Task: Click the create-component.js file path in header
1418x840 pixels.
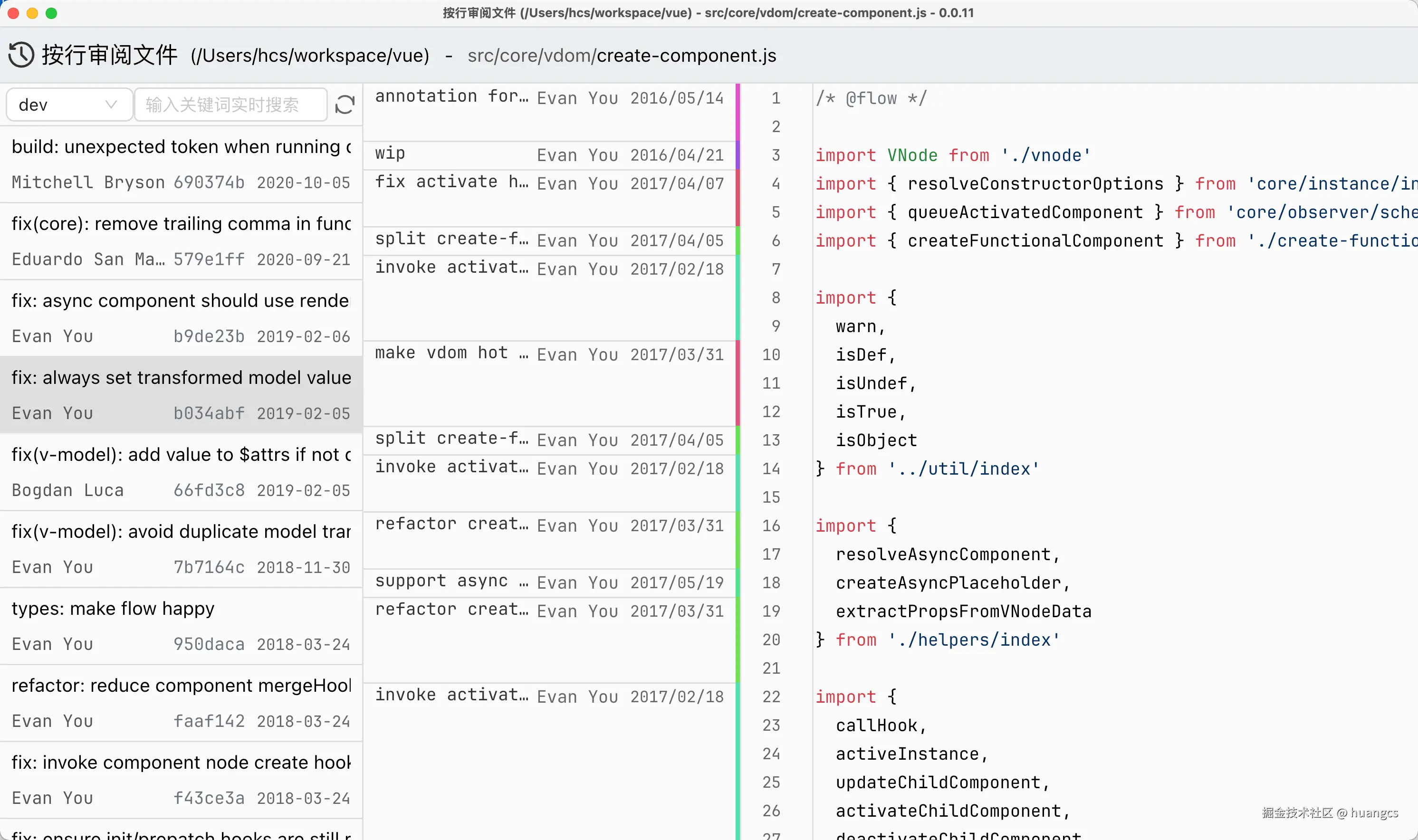Action: pyautogui.click(x=686, y=56)
